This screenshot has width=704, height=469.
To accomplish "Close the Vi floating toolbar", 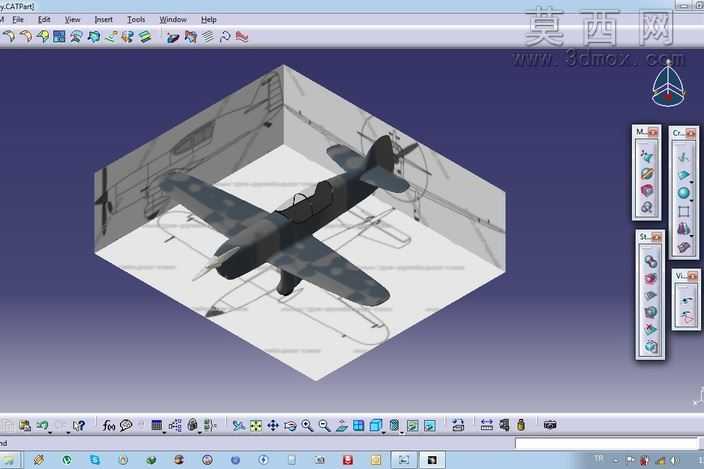I will pyautogui.click(x=692, y=277).
